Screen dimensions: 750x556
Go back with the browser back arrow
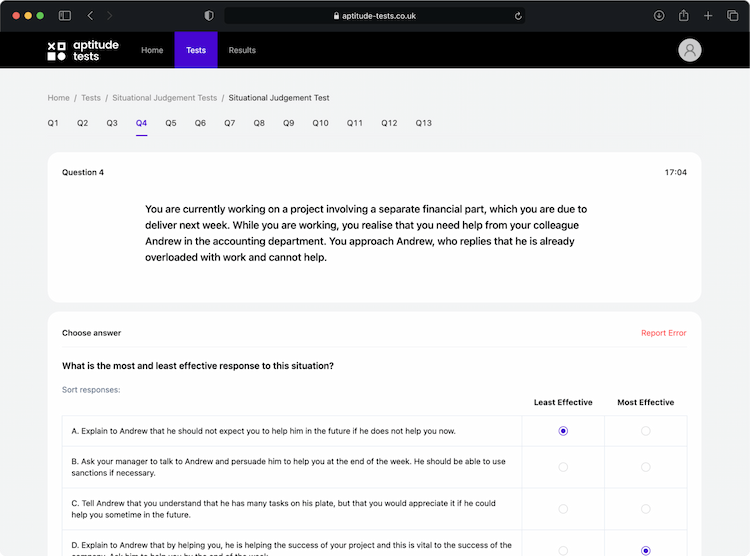90,16
